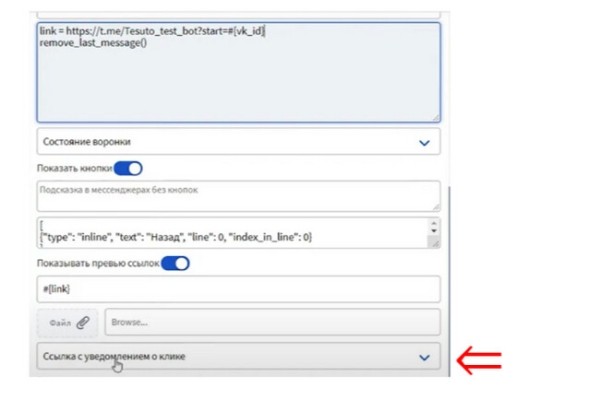
Task: Click into the #{link} input field
Action: pos(238,288)
